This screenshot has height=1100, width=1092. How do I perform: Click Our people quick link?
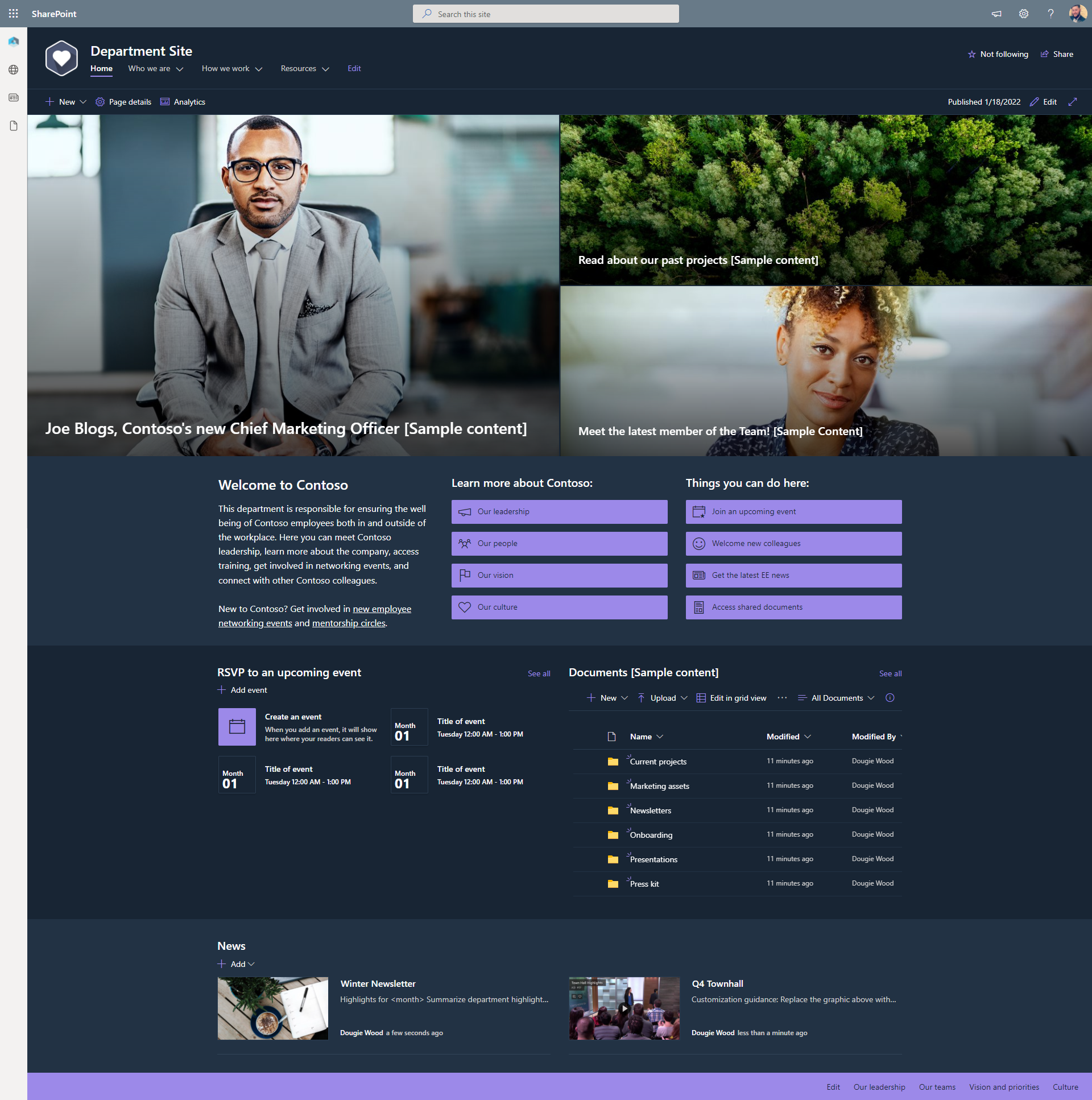559,544
